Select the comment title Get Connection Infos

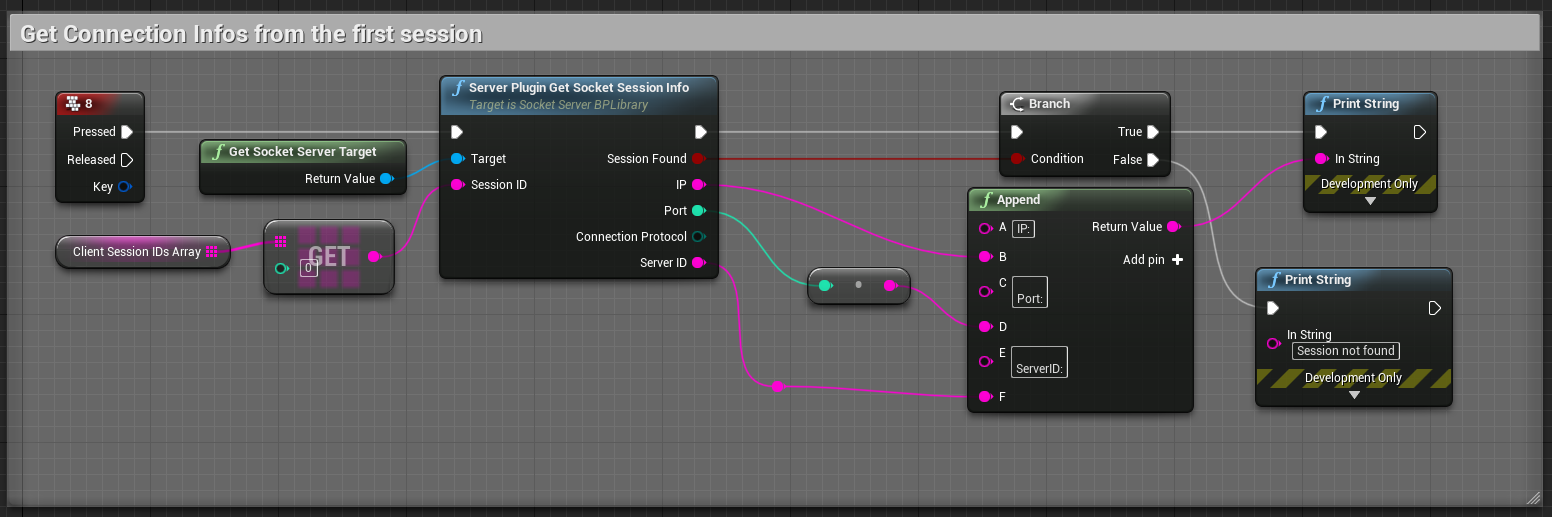(x=251, y=35)
